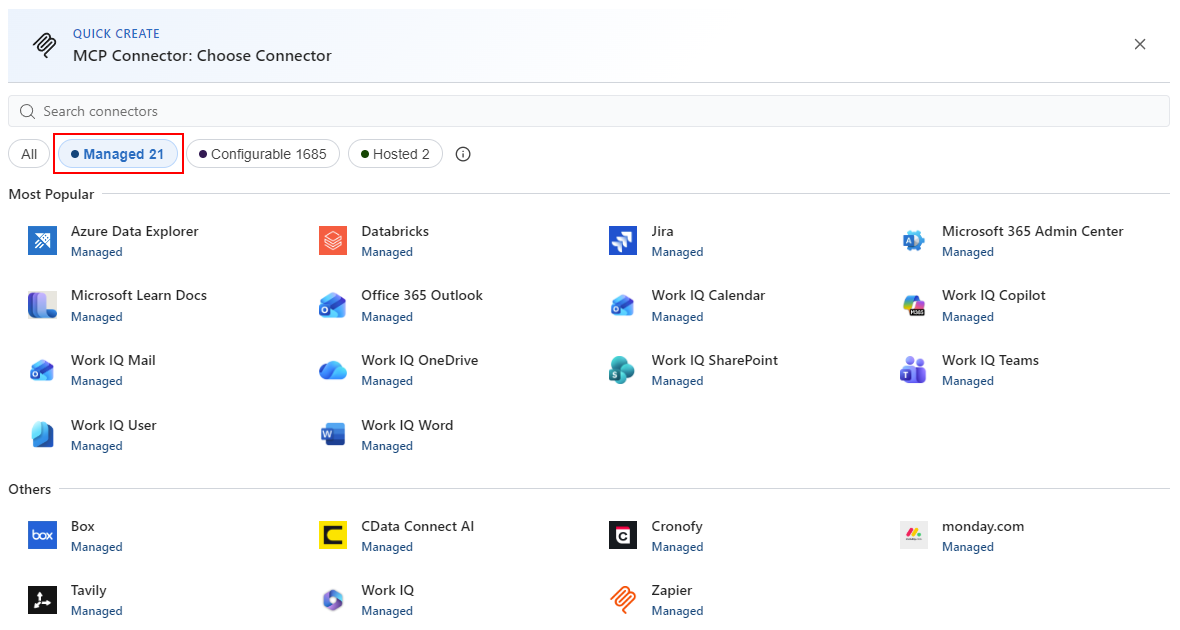The height and width of the screenshot is (630, 1180).
Task: Click the CData Connect AI icon
Action: pyautogui.click(x=333, y=535)
